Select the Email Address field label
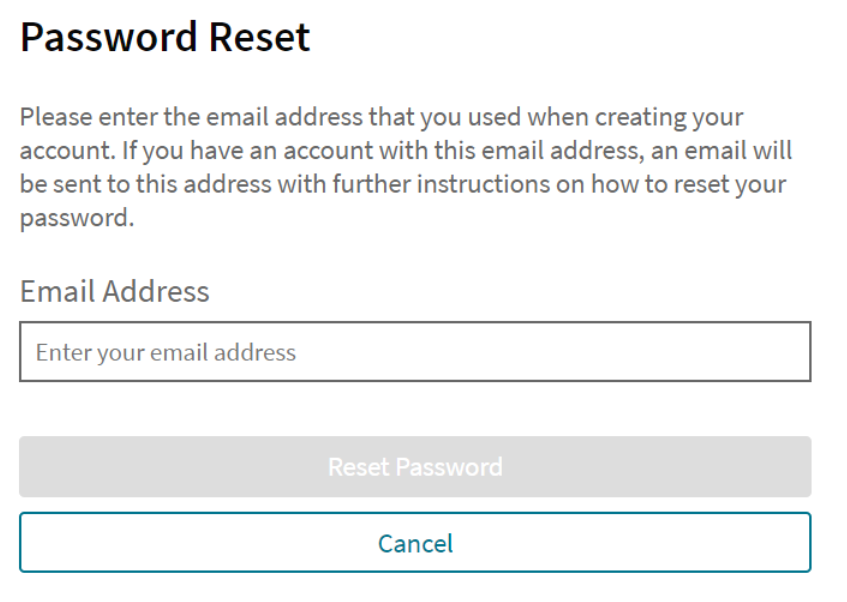 click(114, 291)
